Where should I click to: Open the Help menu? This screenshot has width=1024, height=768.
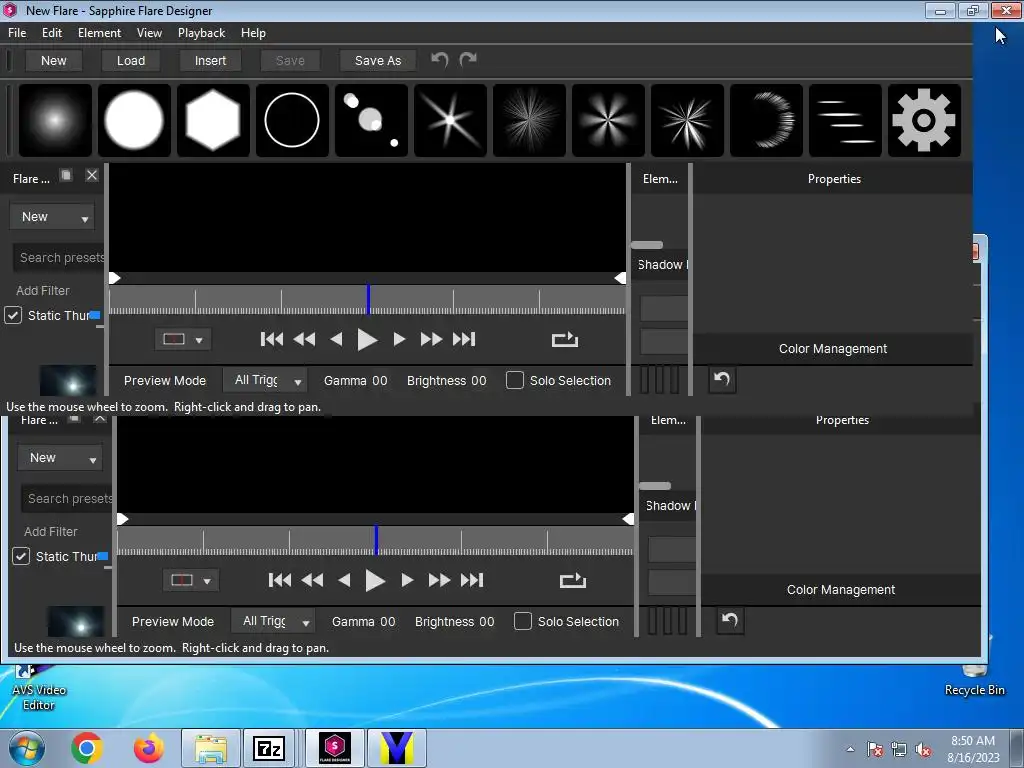(x=253, y=33)
